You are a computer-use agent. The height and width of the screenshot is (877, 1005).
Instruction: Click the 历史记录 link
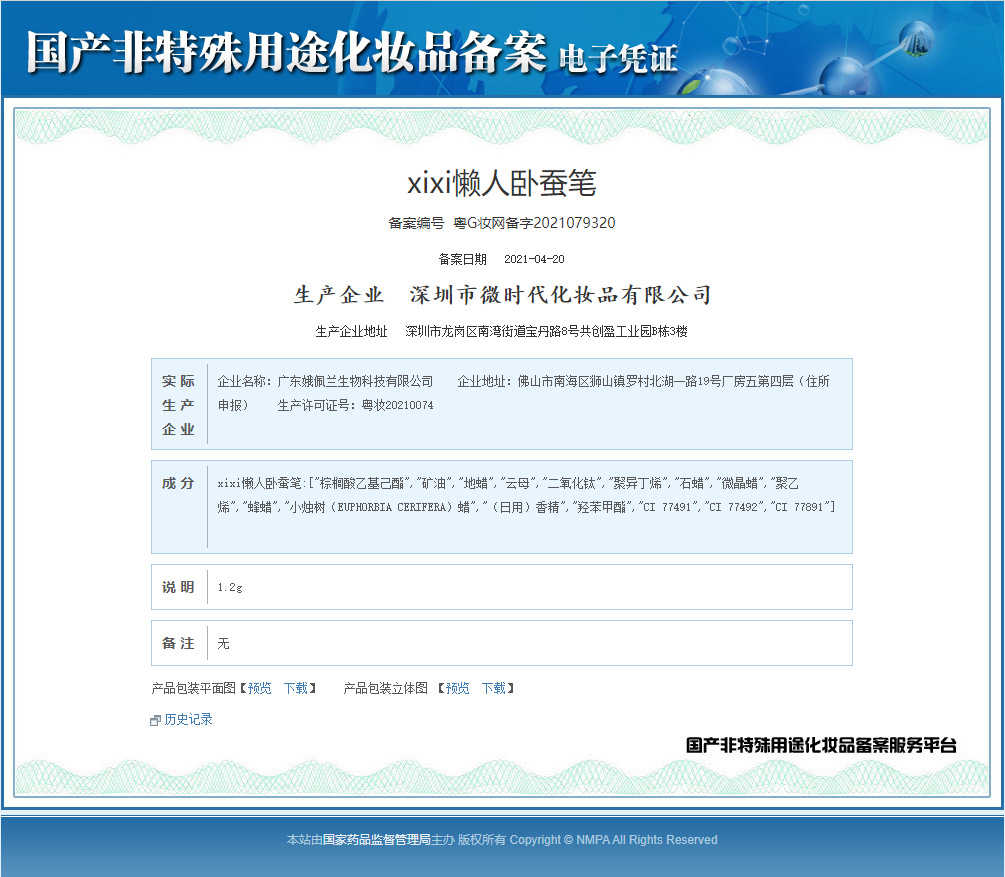[188, 719]
